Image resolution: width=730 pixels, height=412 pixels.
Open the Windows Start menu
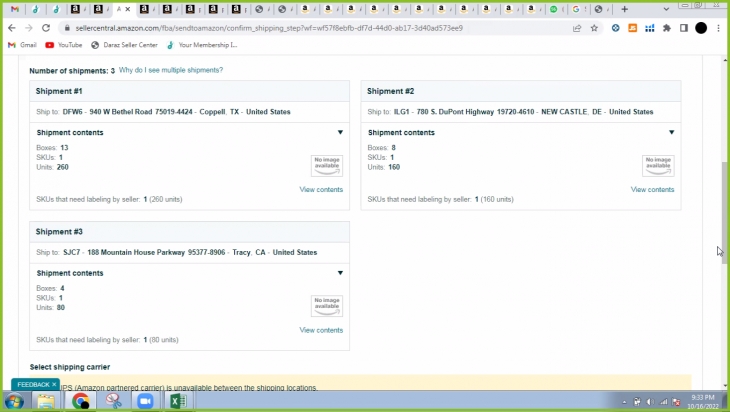pos(14,401)
